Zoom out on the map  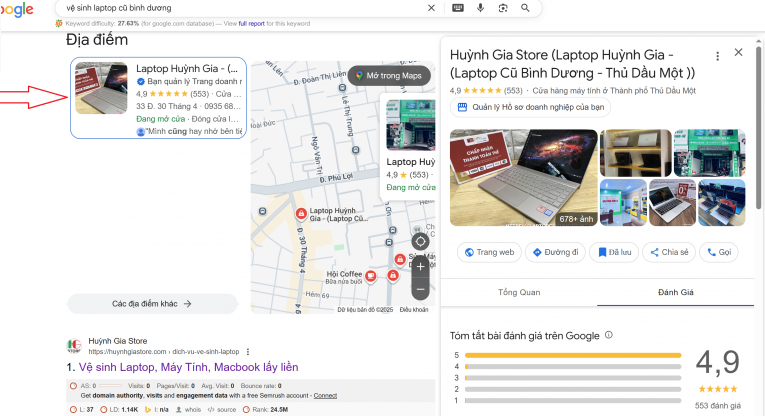point(421,289)
